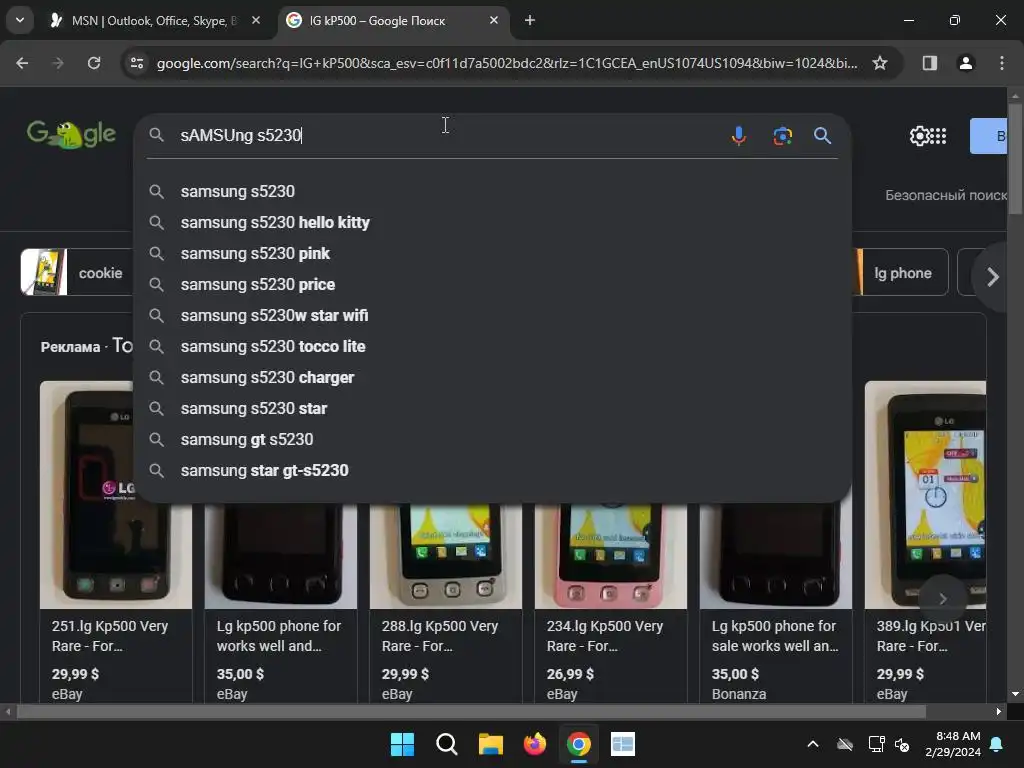Open the Windows Start menu

(402, 744)
